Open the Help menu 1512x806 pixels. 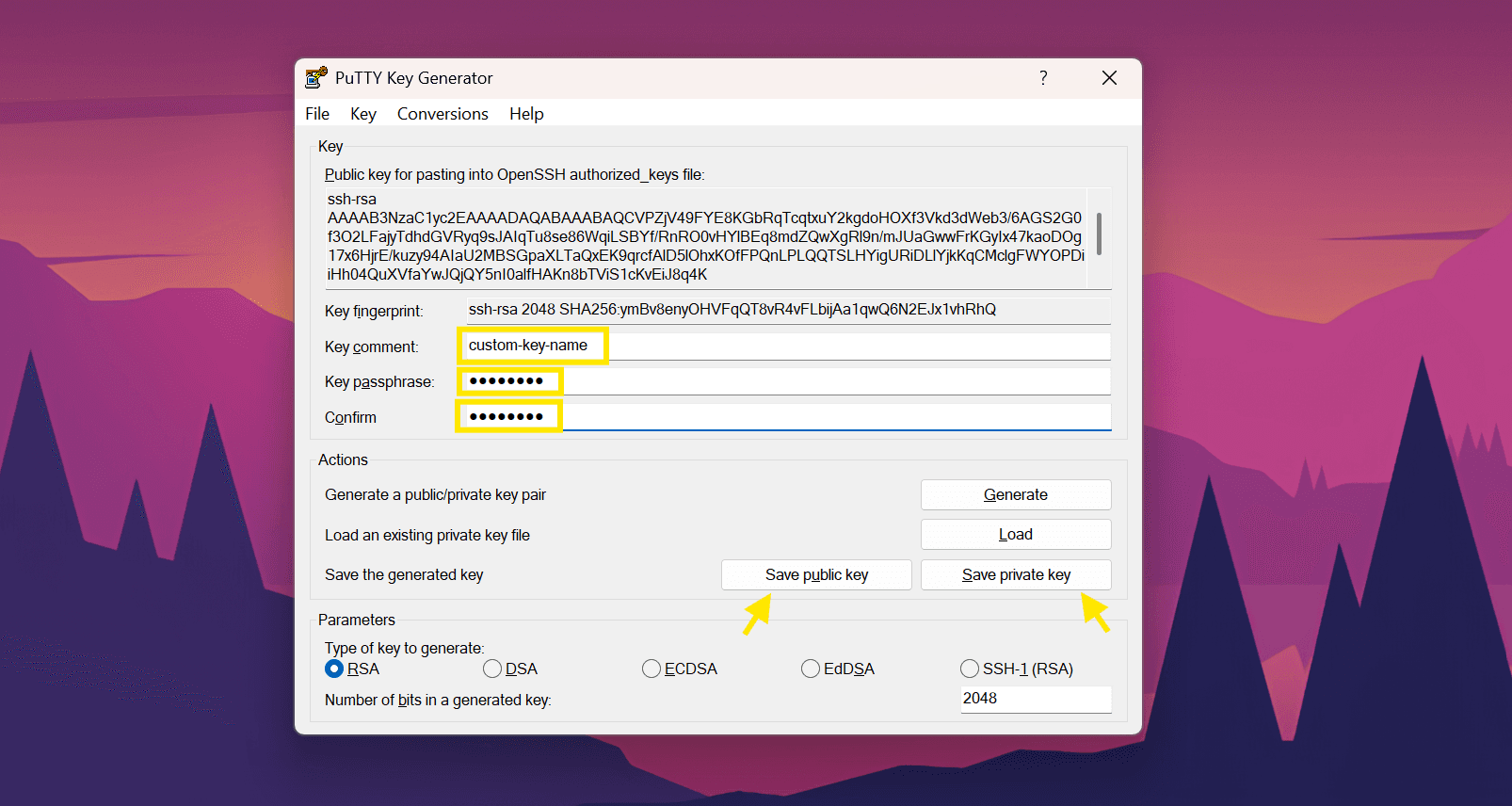click(526, 114)
